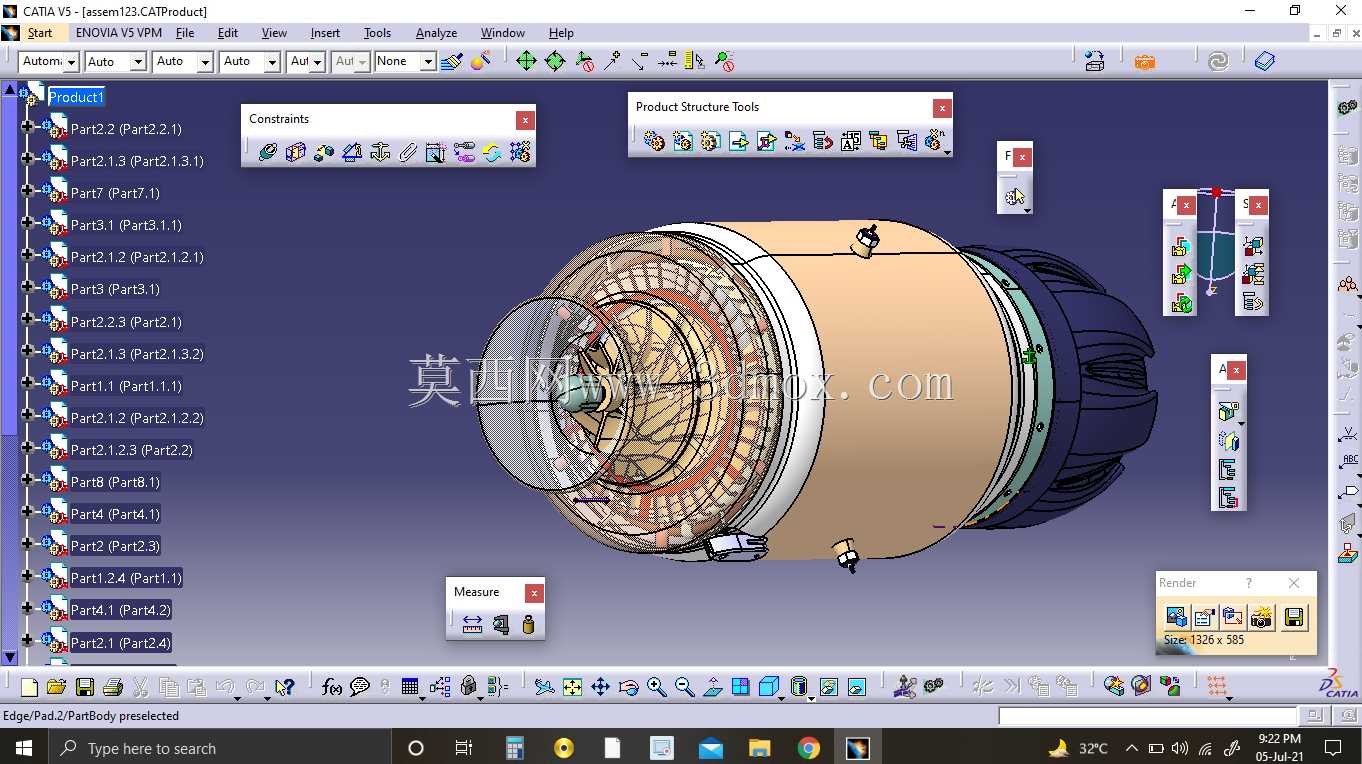1362x764 pixels.
Task: Close the Product Structure Tools toolbar
Action: click(942, 108)
